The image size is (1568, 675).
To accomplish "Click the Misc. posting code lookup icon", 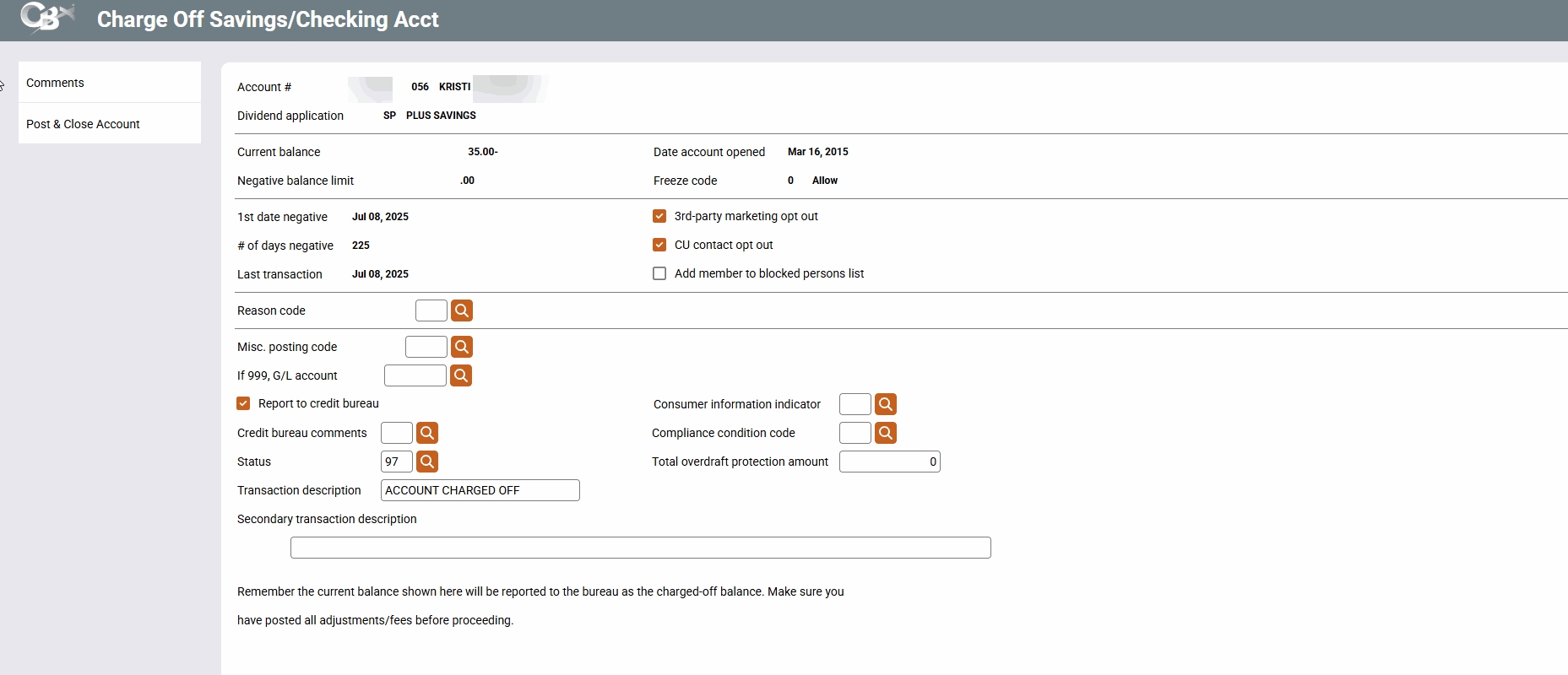I will 461,347.
